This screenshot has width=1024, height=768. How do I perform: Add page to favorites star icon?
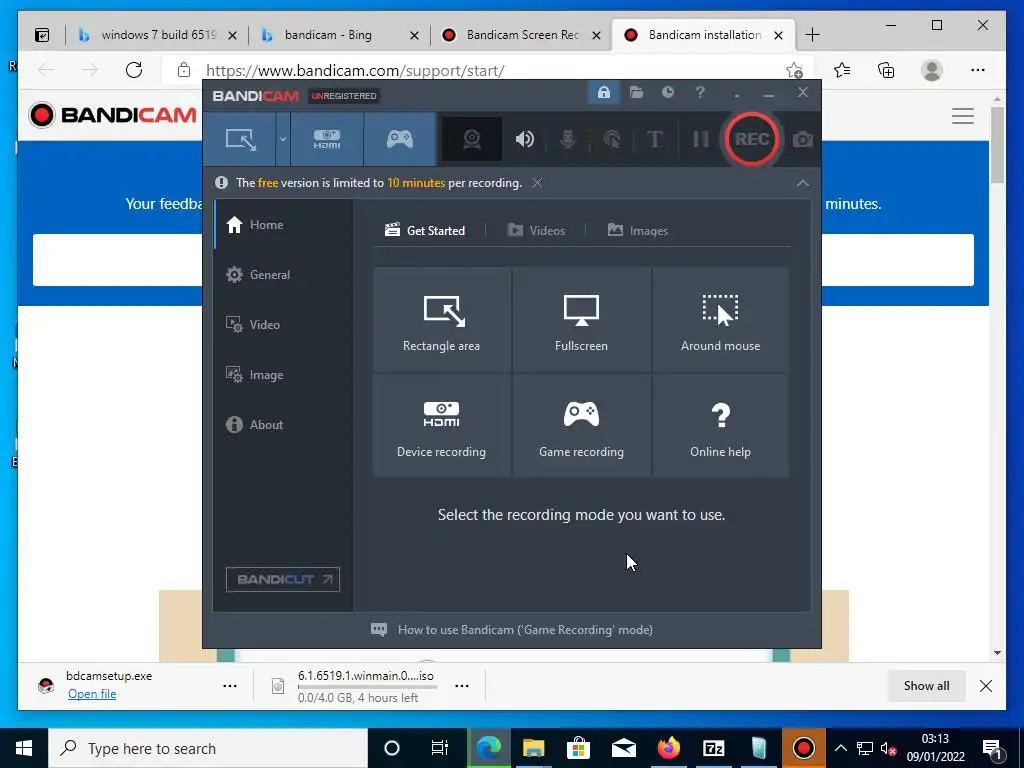point(794,70)
